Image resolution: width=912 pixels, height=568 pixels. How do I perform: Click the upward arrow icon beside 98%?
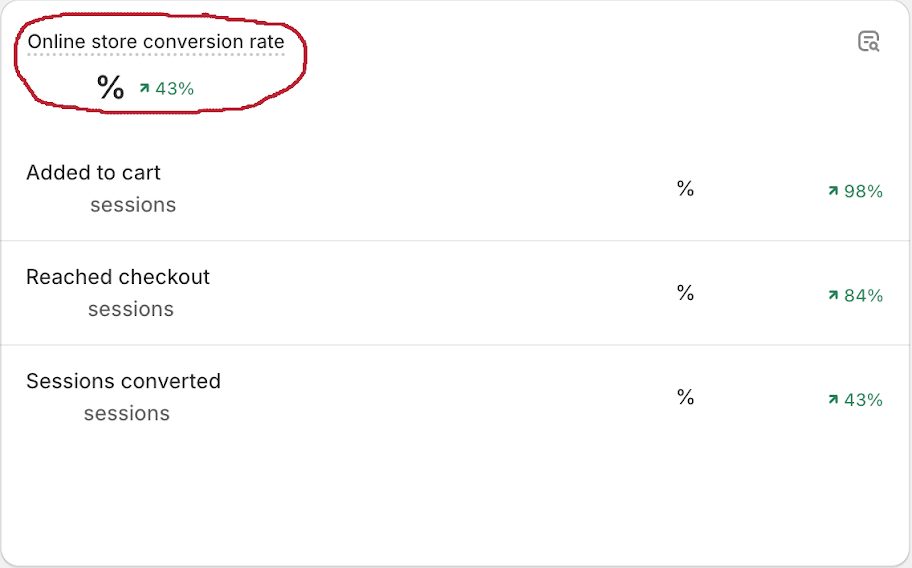click(x=832, y=191)
